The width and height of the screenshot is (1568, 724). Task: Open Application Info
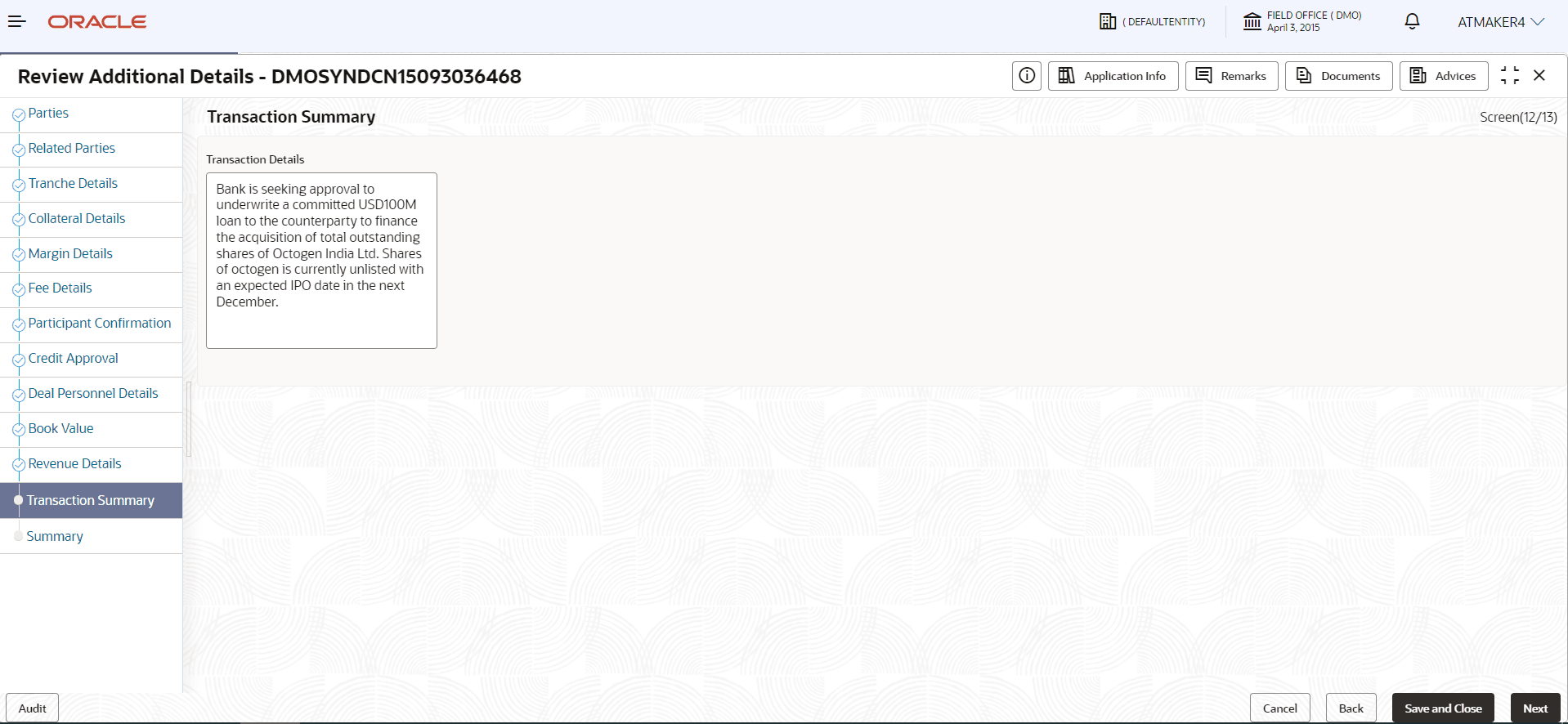pos(1113,76)
